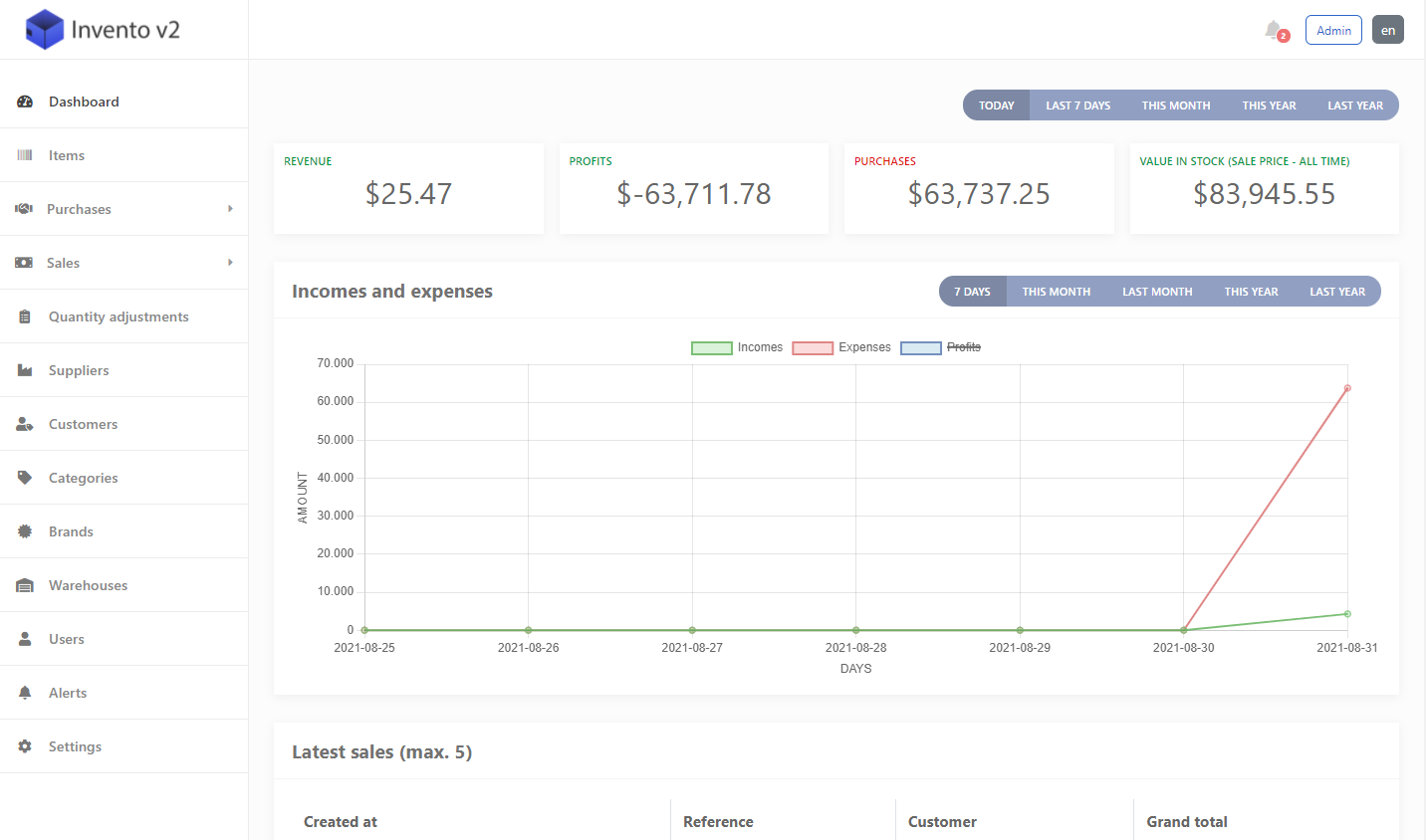
Task: Expand the Sales submenu arrow
Action: click(230, 263)
